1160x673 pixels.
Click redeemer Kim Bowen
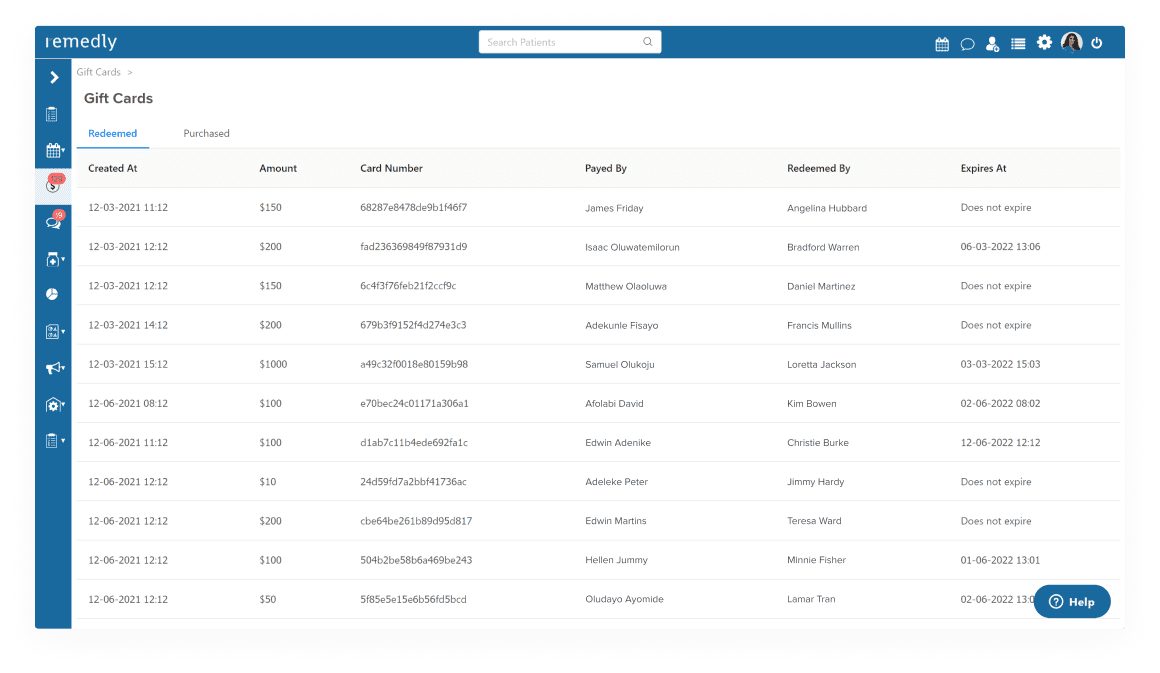pos(812,404)
